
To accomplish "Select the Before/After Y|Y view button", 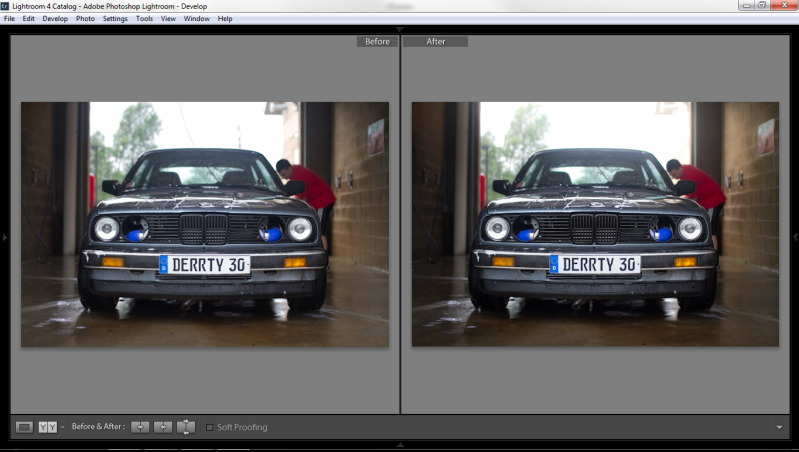I will tap(48, 427).
